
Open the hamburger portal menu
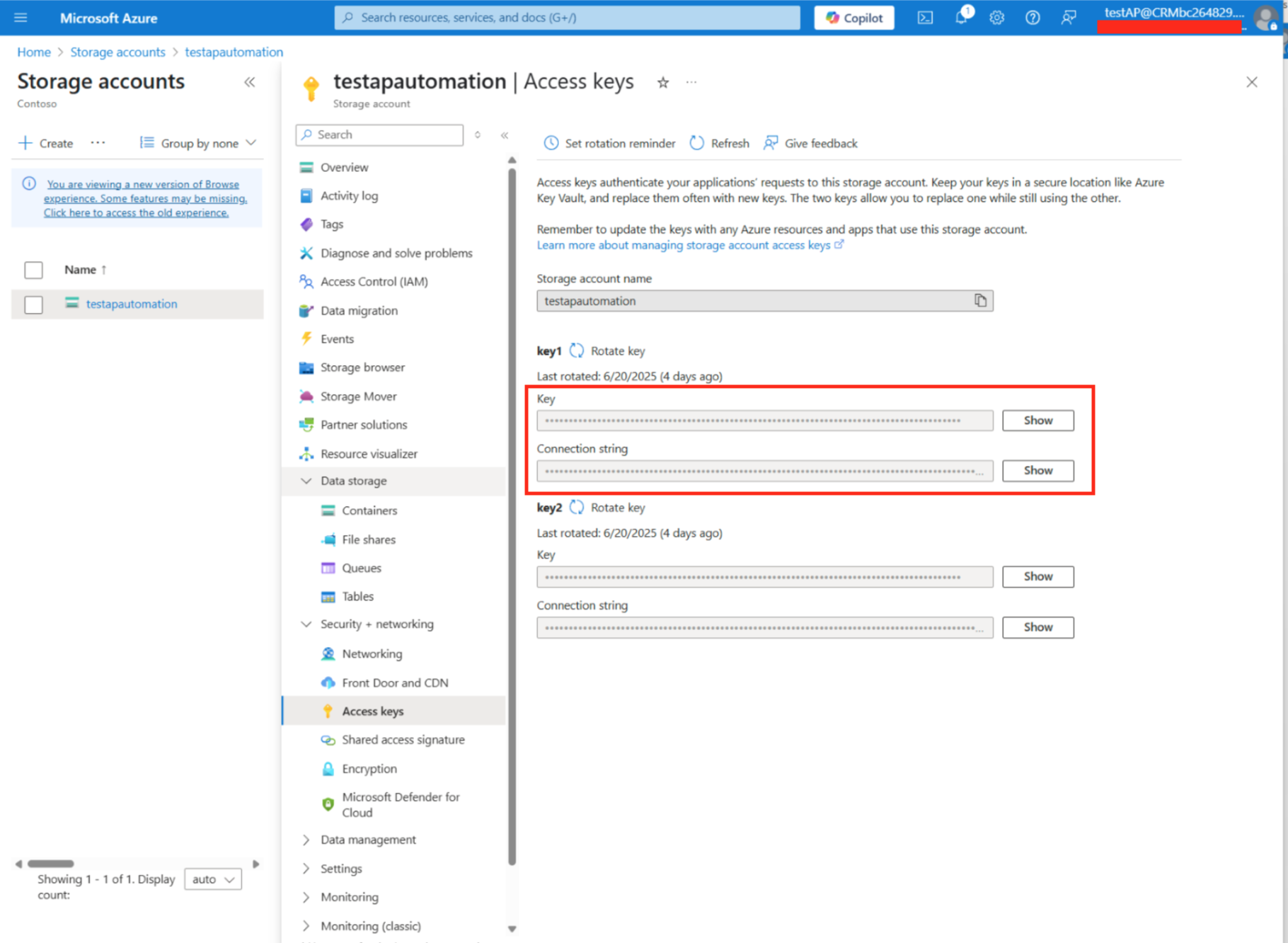click(21, 18)
